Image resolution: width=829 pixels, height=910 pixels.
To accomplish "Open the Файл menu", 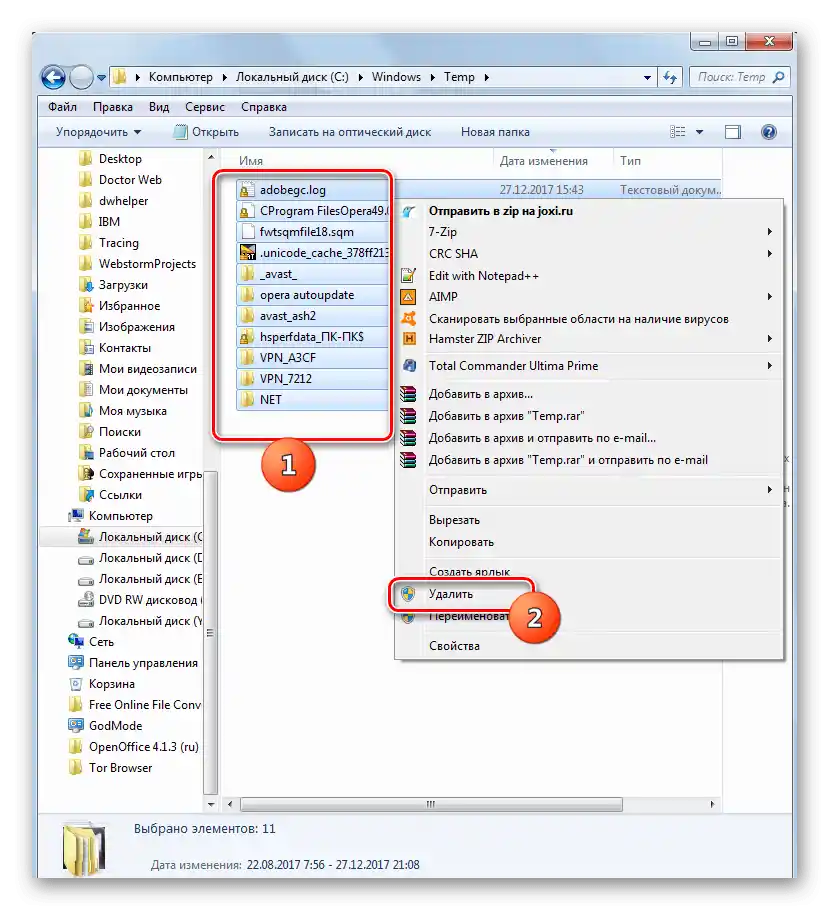I will tap(62, 107).
